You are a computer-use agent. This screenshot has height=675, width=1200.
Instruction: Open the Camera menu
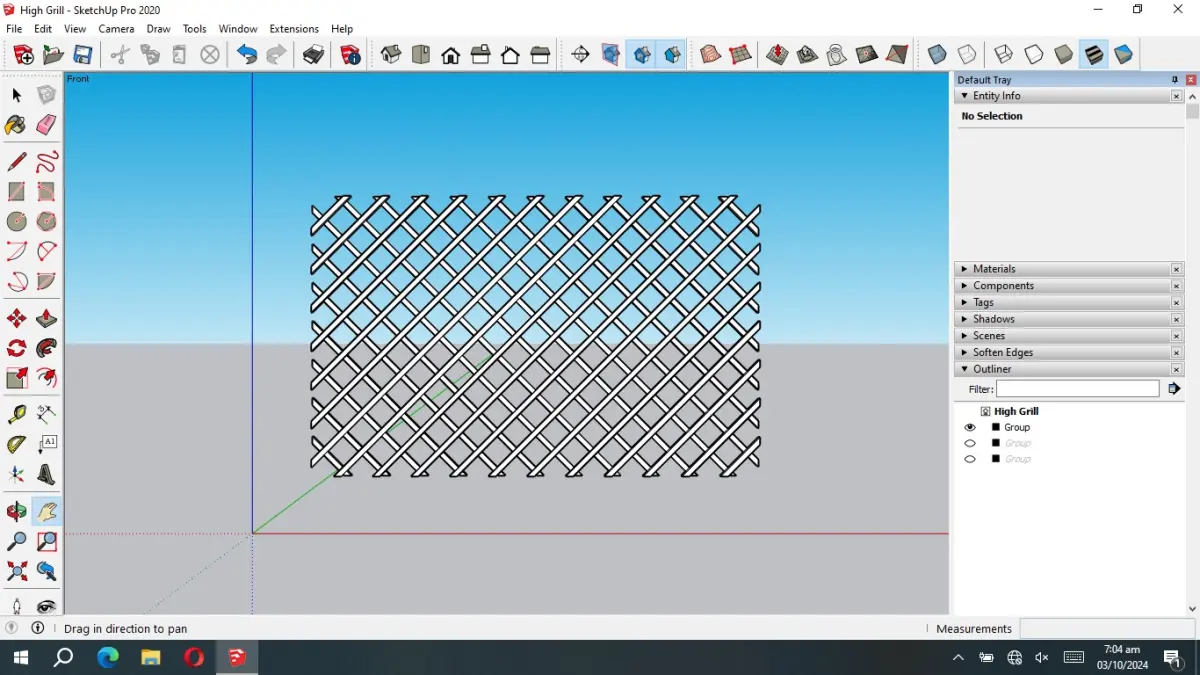click(x=116, y=29)
